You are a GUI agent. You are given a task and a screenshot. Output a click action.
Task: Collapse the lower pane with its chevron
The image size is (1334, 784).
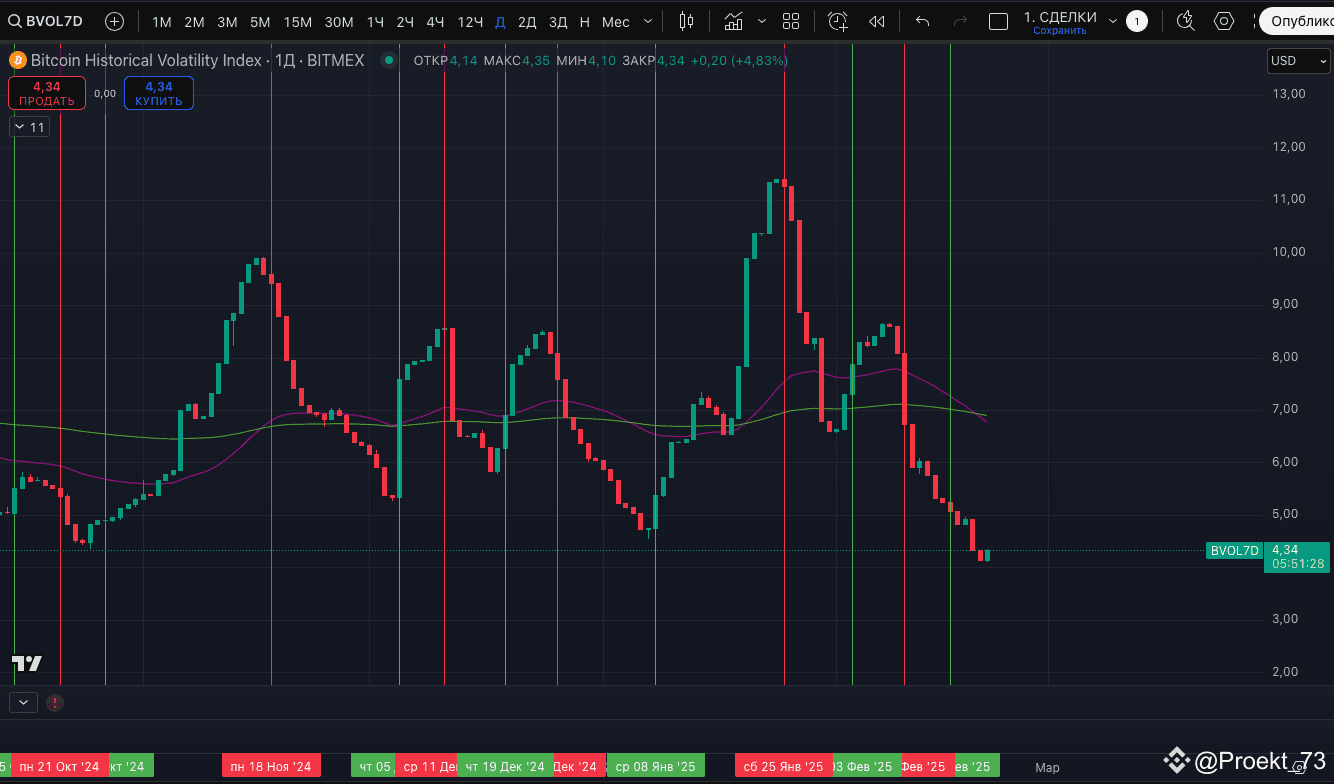pyautogui.click(x=22, y=702)
